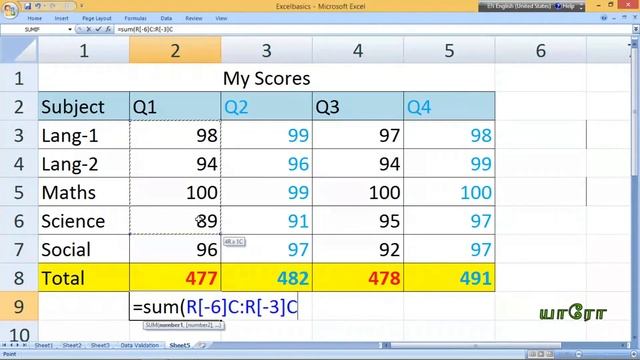Viewport: 640px width, 360px height.
Task: Open the Data ribbon tab
Action: 166,18
